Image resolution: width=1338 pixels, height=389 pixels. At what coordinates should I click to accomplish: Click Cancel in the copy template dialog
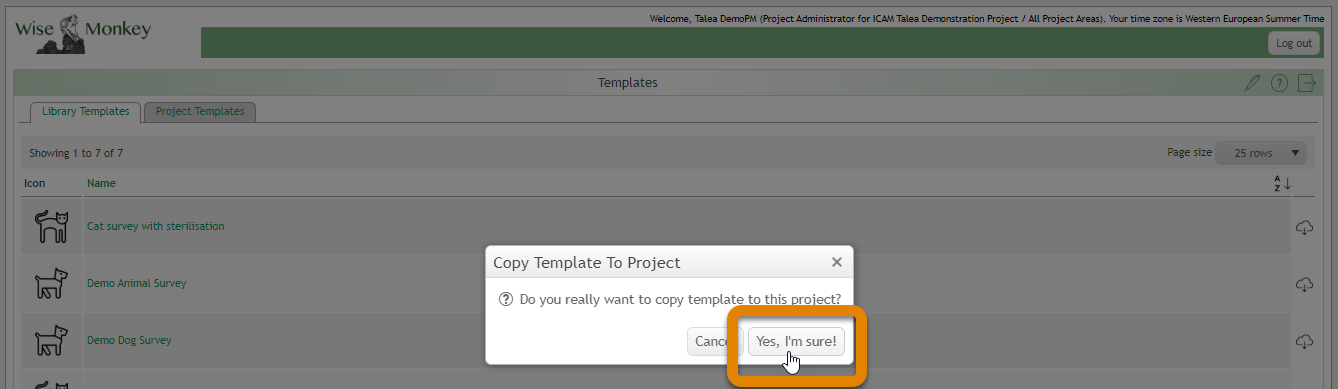click(x=713, y=341)
